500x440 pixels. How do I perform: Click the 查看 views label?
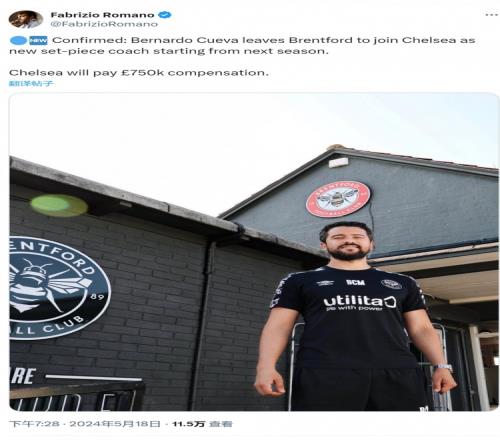click(x=220, y=424)
